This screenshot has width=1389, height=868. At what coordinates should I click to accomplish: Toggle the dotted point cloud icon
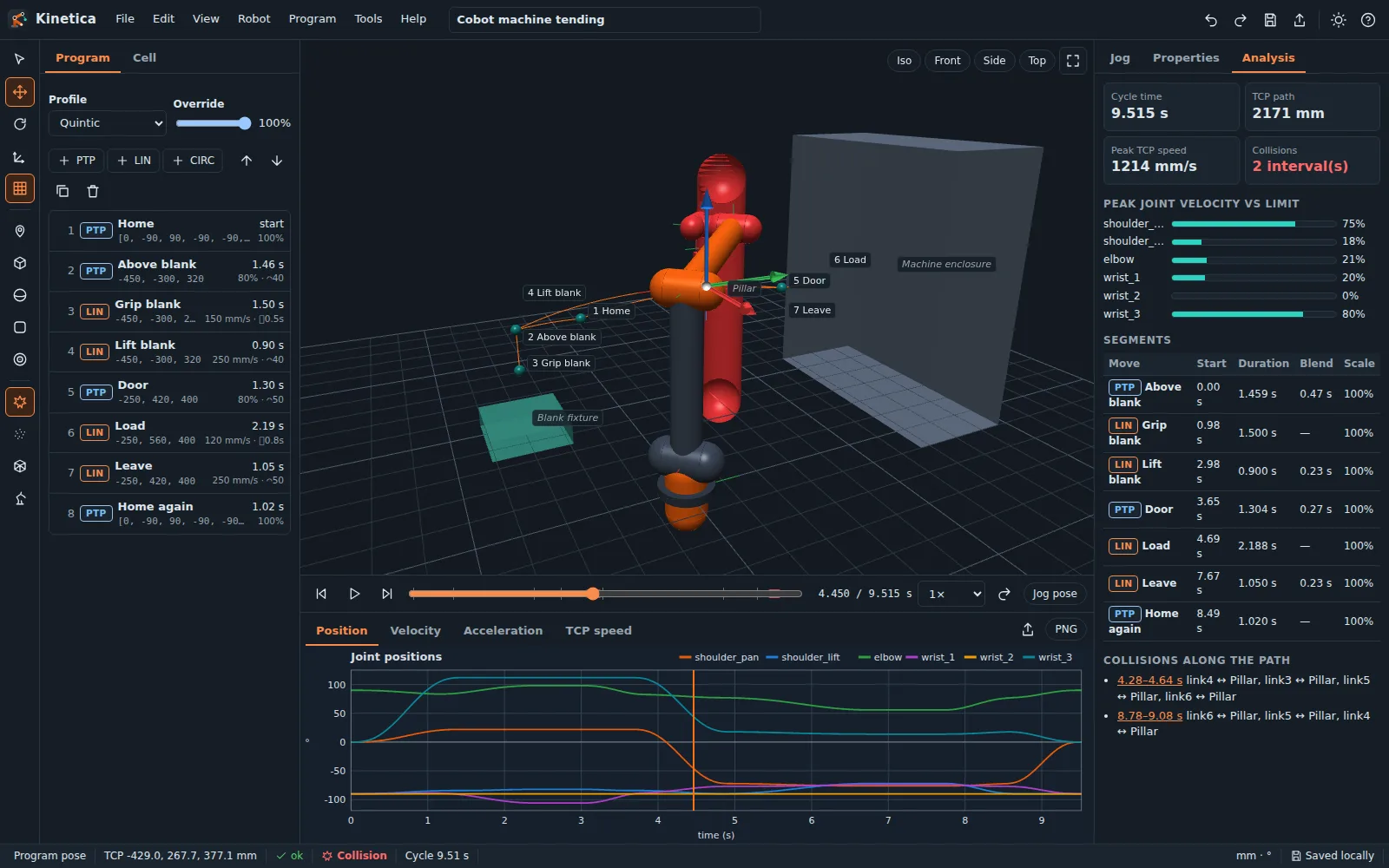click(x=20, y=434)
